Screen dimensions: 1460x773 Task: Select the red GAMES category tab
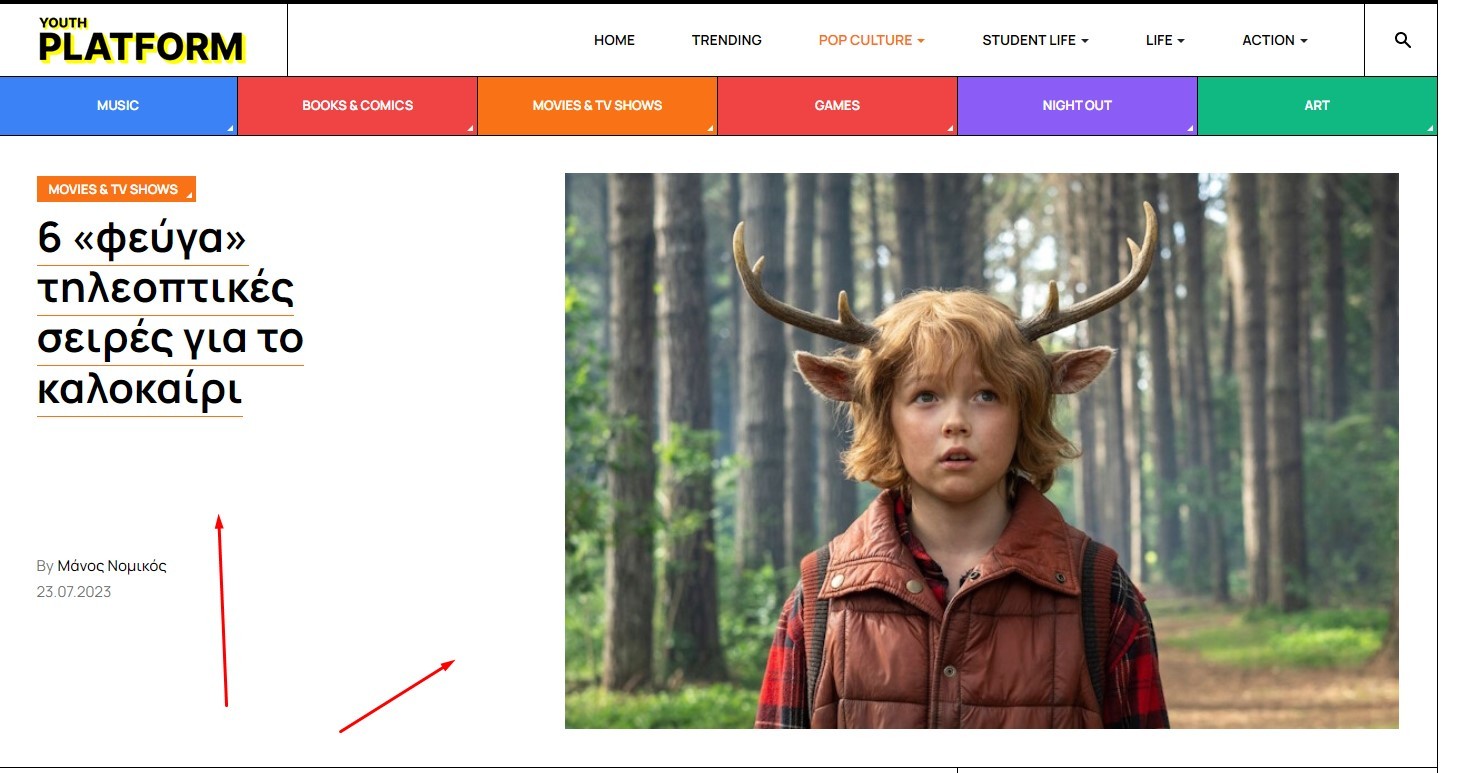point(837,105)
